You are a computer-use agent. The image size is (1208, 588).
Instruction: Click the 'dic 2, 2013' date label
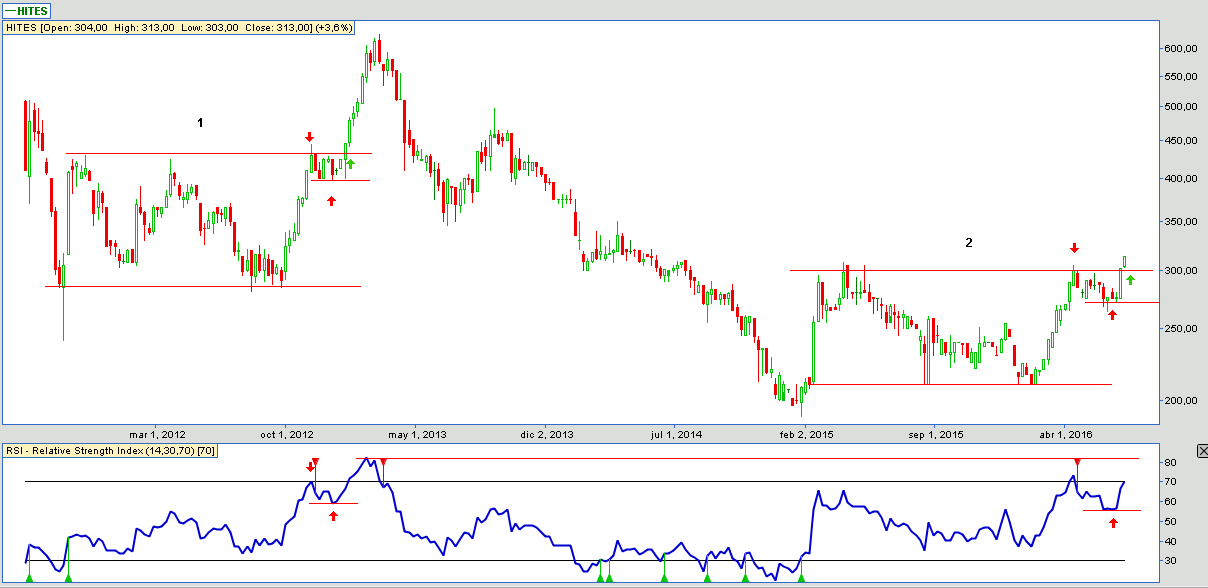click(x=546, y=434)
